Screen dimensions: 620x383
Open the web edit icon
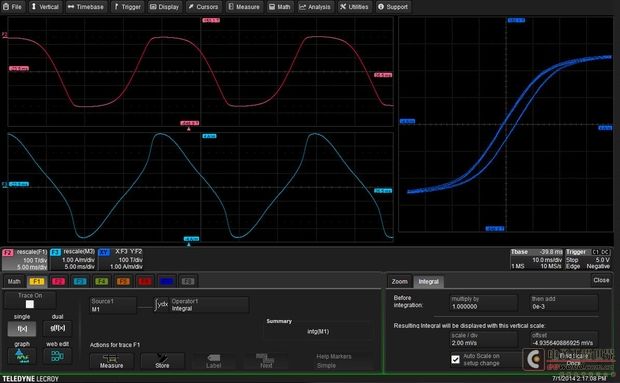57,356
